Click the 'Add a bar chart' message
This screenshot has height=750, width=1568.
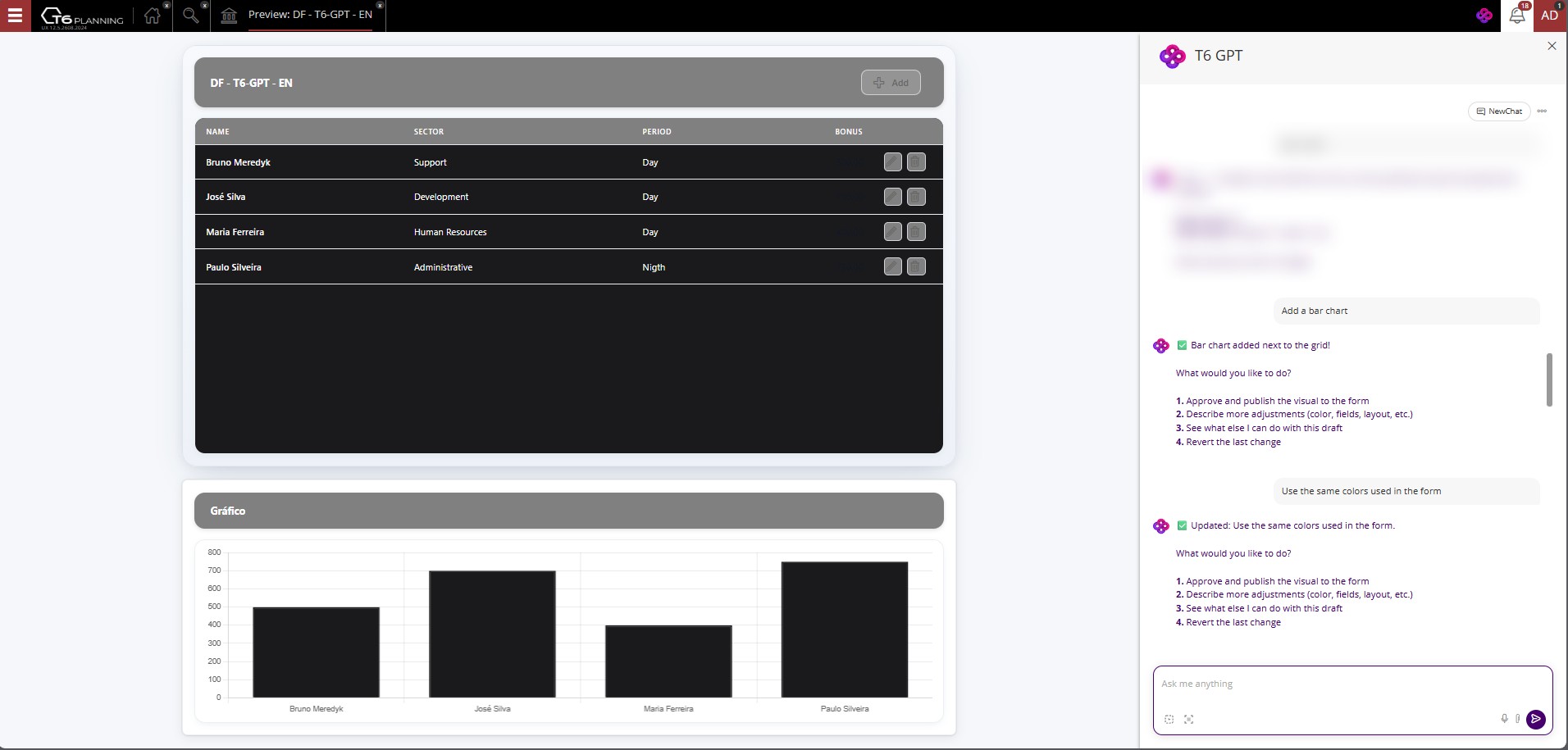pos(1406,311)
